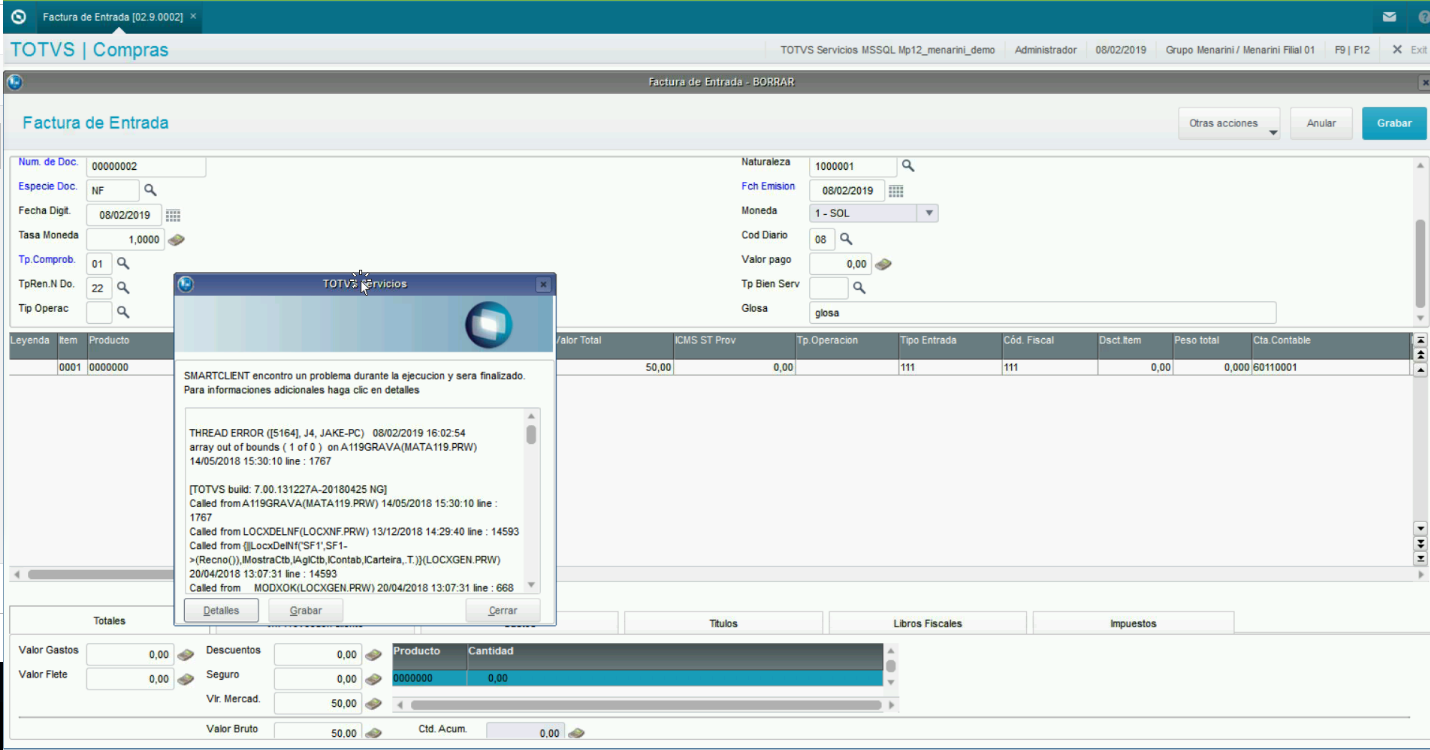Click Grupo Menarini / Menarini Filial 01 item

pyautogui.click(x=1240, y=49)
